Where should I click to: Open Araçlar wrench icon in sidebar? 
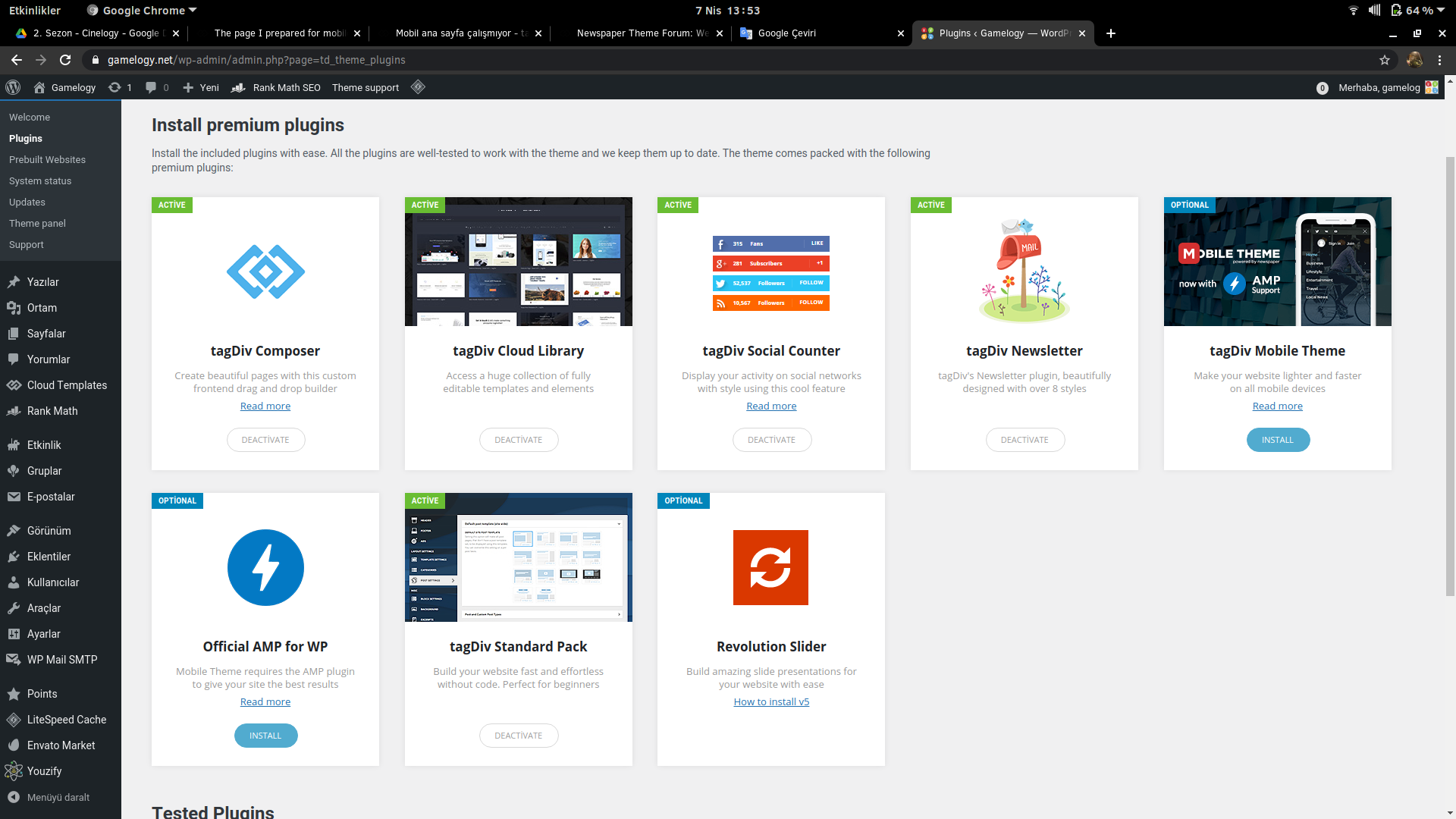coord(14,608)
